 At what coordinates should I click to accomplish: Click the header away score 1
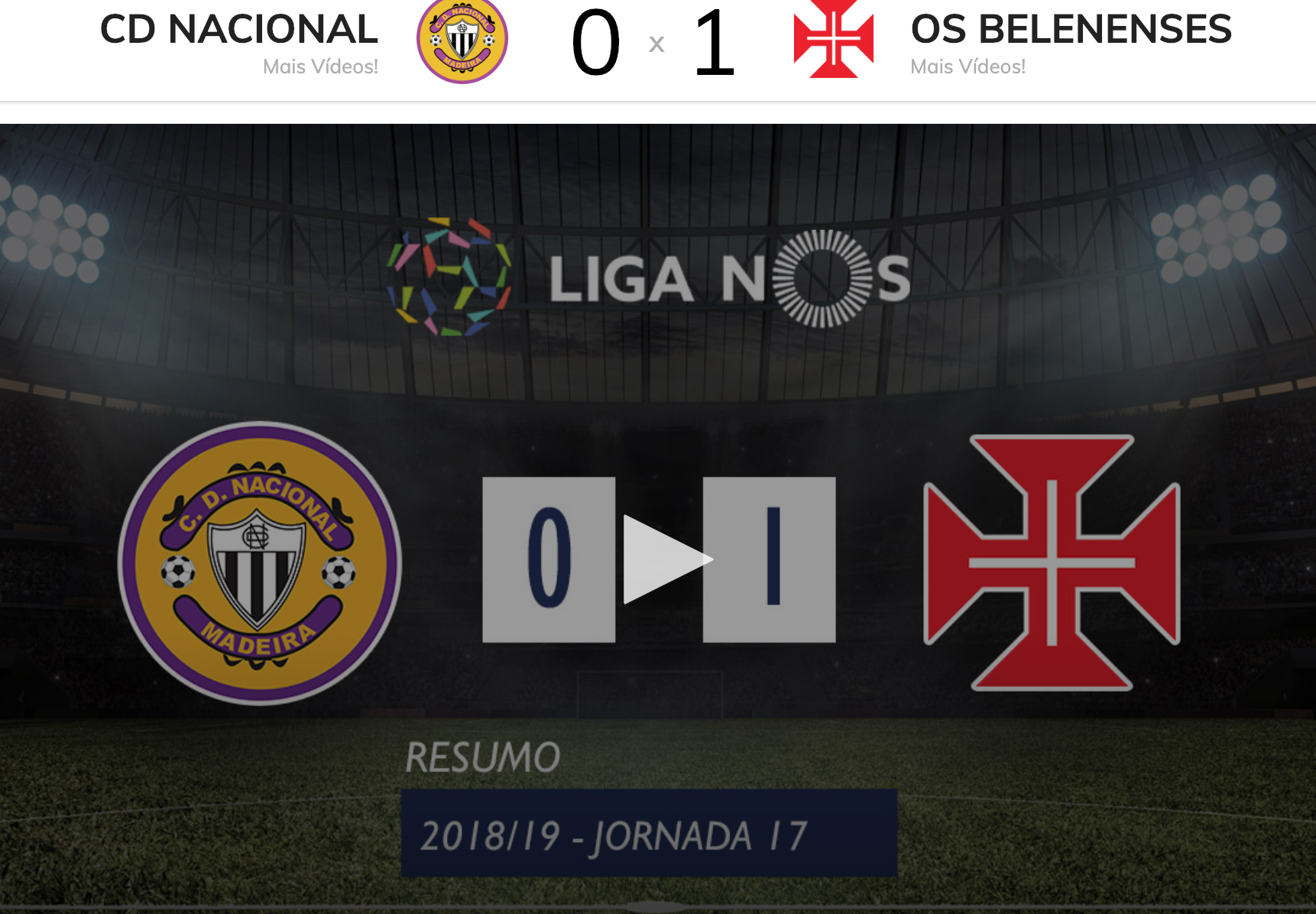coord(714,43)
